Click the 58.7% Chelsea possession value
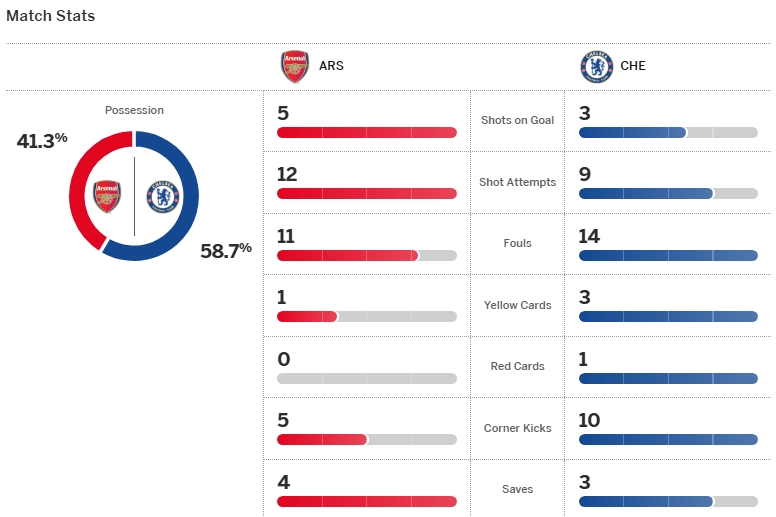 pos(226,251)
